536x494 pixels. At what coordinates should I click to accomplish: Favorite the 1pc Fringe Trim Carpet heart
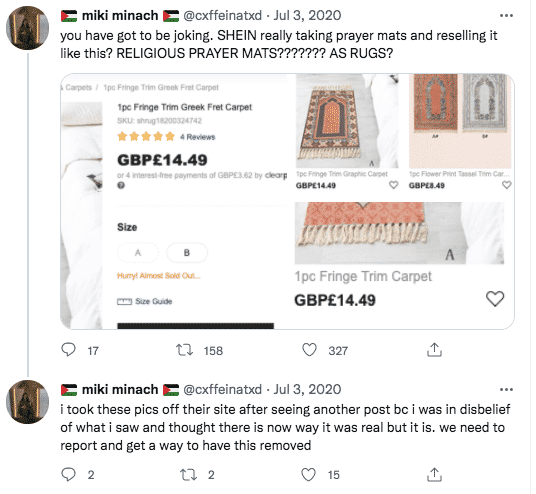(x=495, y=299)
